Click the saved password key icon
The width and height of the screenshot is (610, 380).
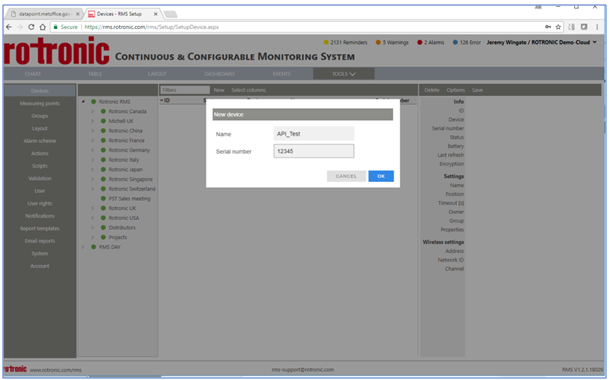tap(548, 27)
